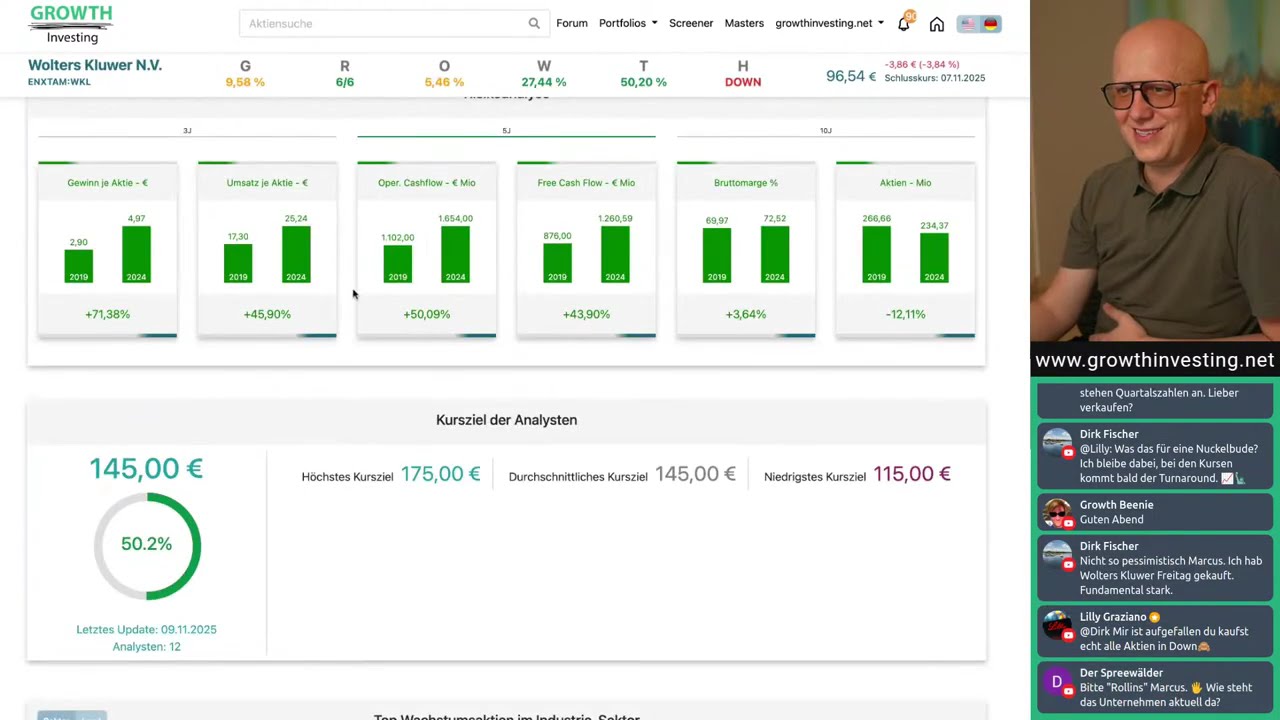
Task: Click the Letztes Update 09.11.2025 text
Action: 146,629
